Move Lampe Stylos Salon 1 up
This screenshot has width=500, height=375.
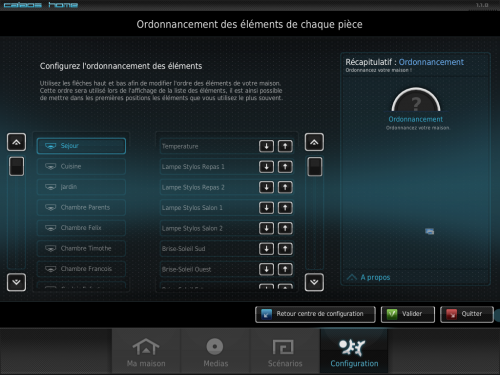click(x=285, y=208)
